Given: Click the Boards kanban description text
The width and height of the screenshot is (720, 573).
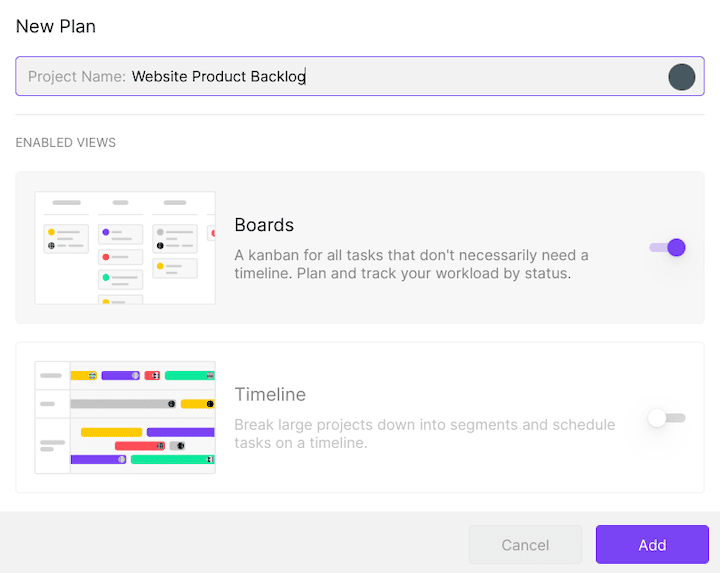Looking at the screenshot, I should pyautogui.click(x=411, y=264).
